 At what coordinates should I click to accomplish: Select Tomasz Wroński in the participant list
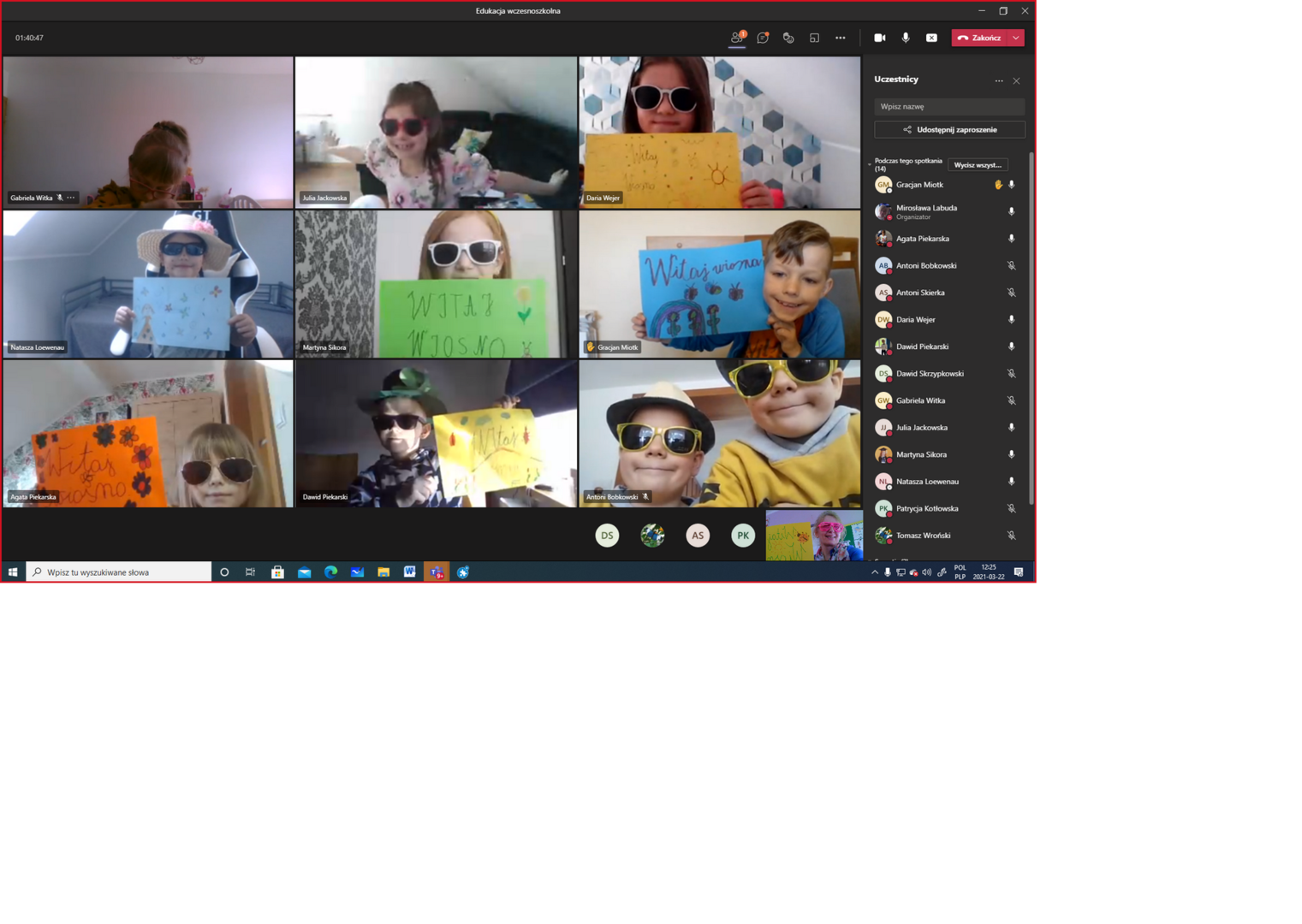pos(923,536)
